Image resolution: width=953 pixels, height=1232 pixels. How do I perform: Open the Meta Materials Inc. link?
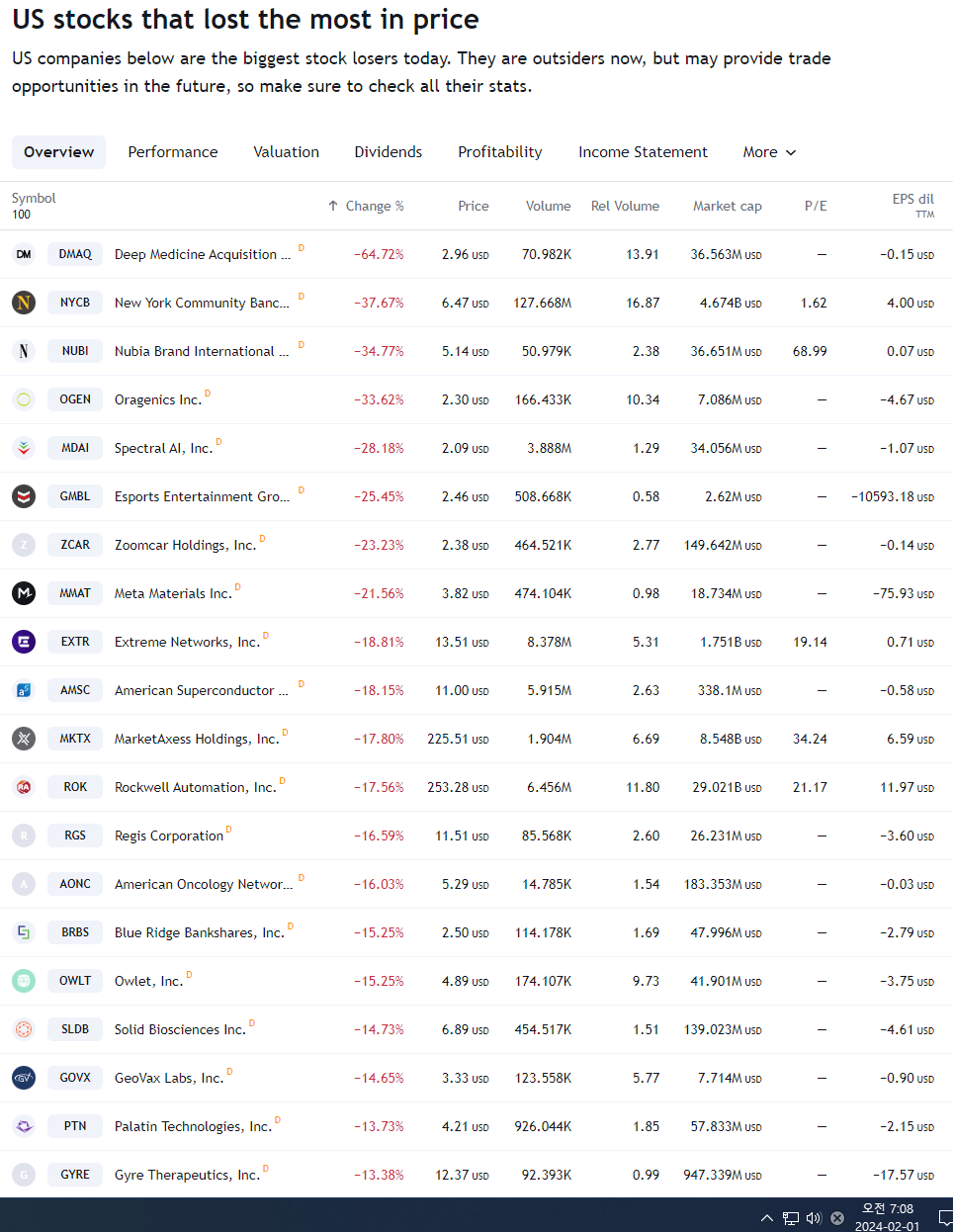click(x=173, y=593)
